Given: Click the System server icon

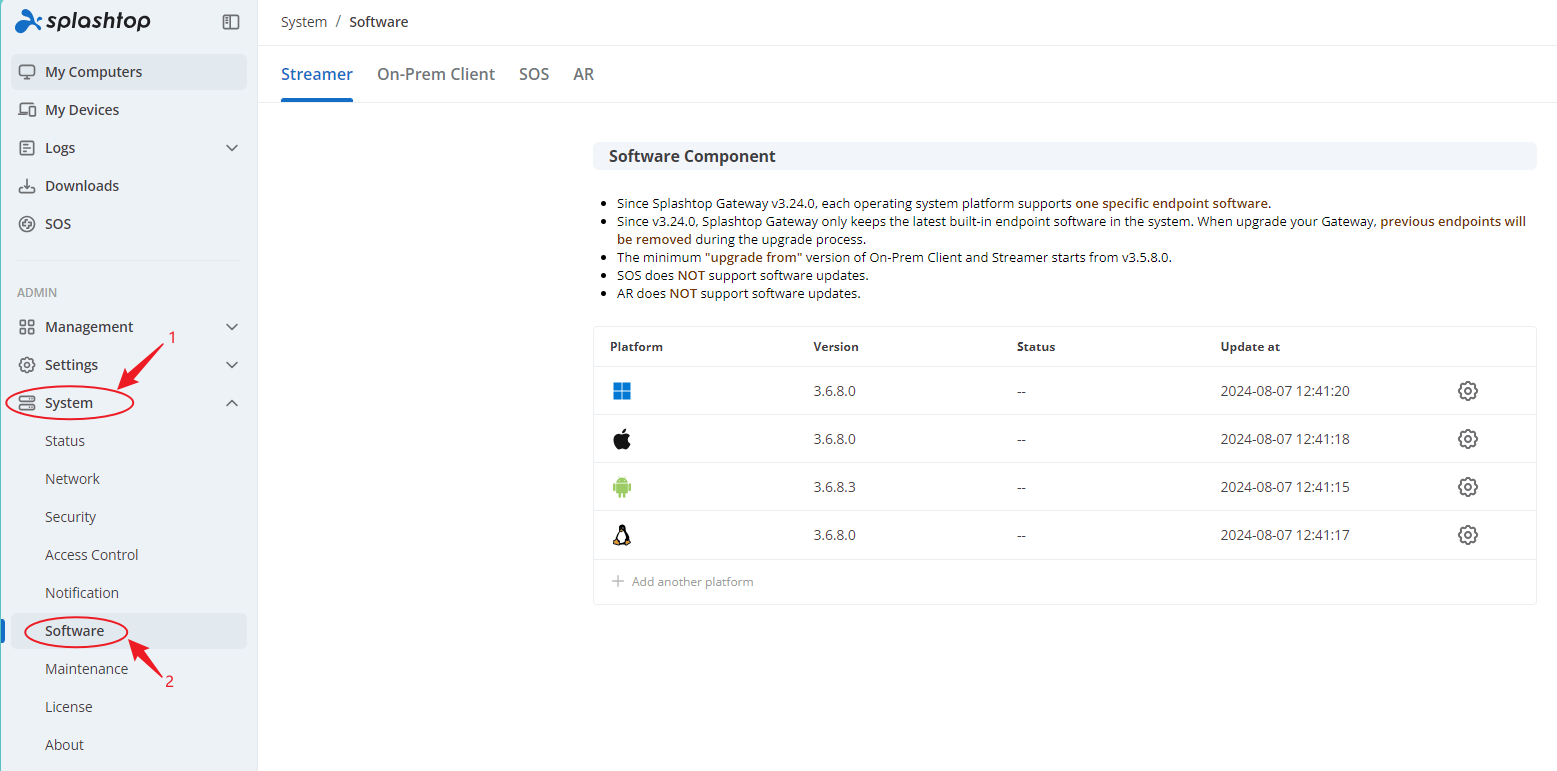Looking at the screenshot, I should (27, 403).
